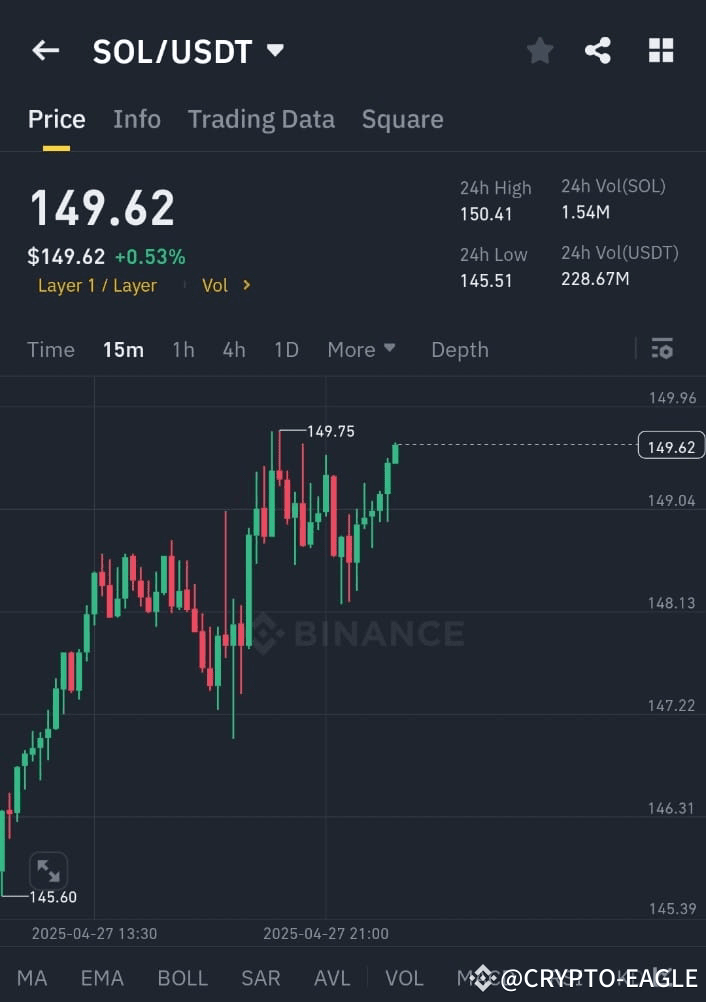Tap the current price label 149.62
Viewport: 706px width, 1002px height.
click(x=670, y=446)
